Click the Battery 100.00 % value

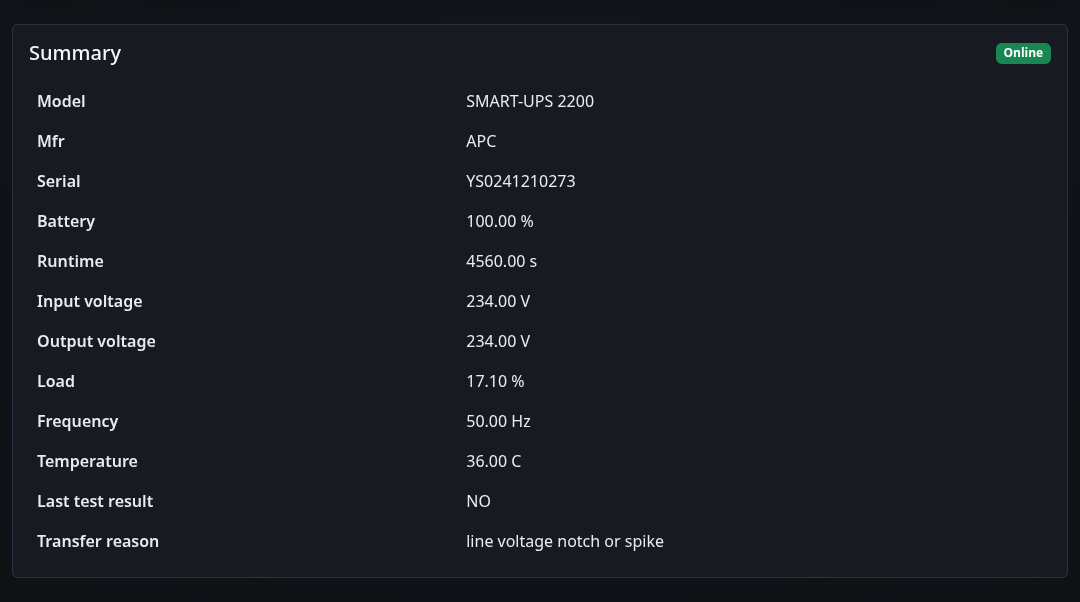point(500,221)
